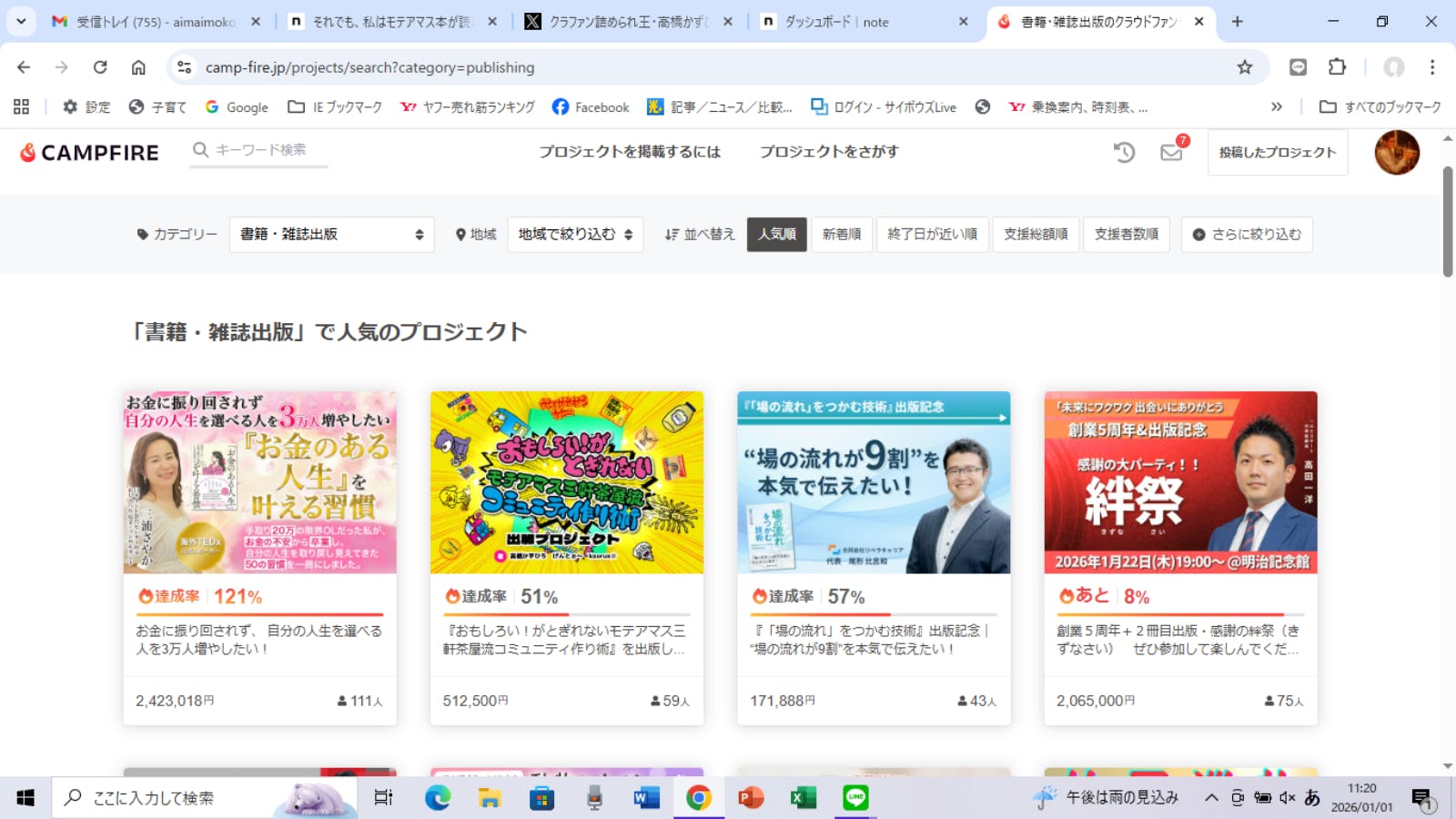This screenshot has height=819, width=1456.
Task: Bookmark this page with star icon
Action: pos(1244,67)
